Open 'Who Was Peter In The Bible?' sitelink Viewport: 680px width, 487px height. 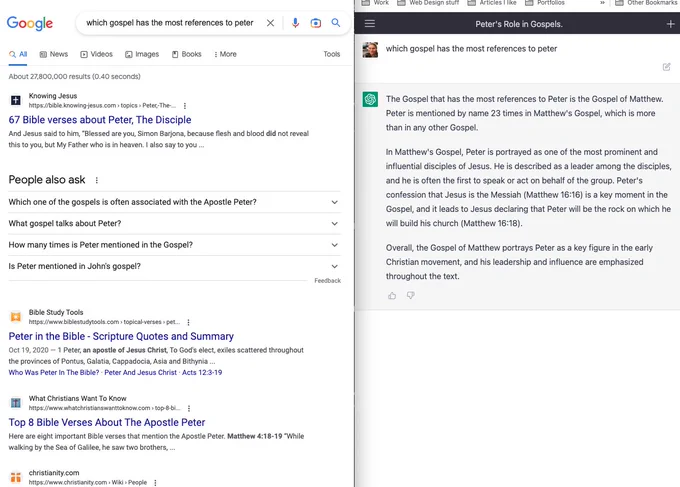click(54, 373)
